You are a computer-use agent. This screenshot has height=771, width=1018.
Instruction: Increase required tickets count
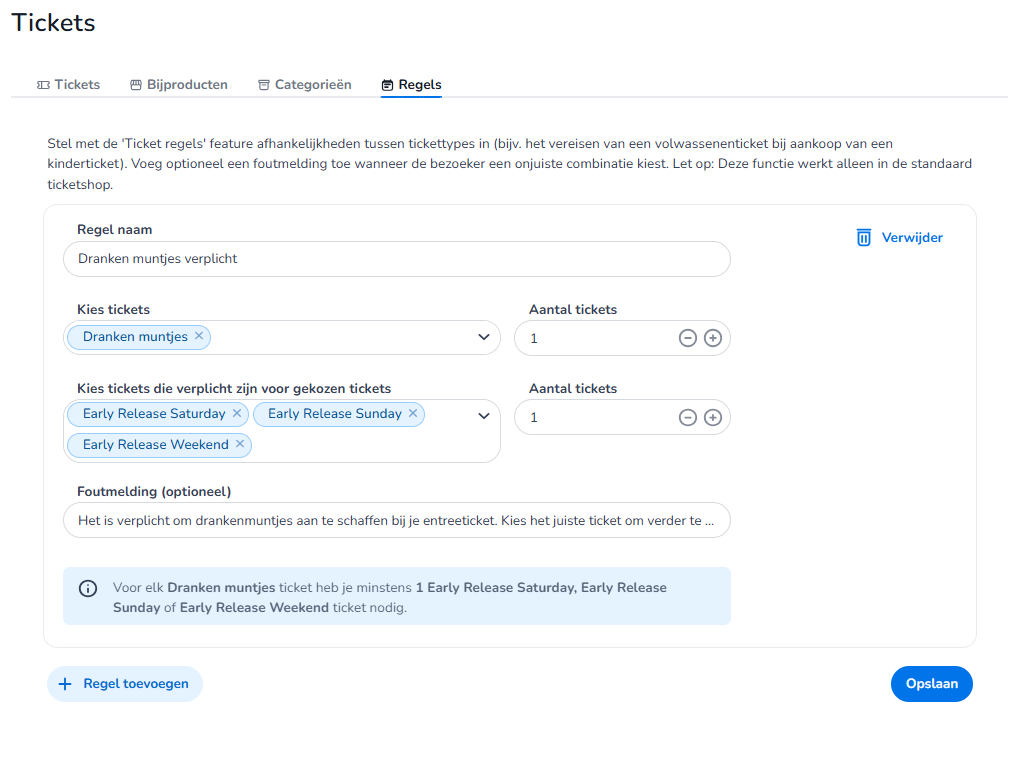pyautogui.click(x=713, y=417)
